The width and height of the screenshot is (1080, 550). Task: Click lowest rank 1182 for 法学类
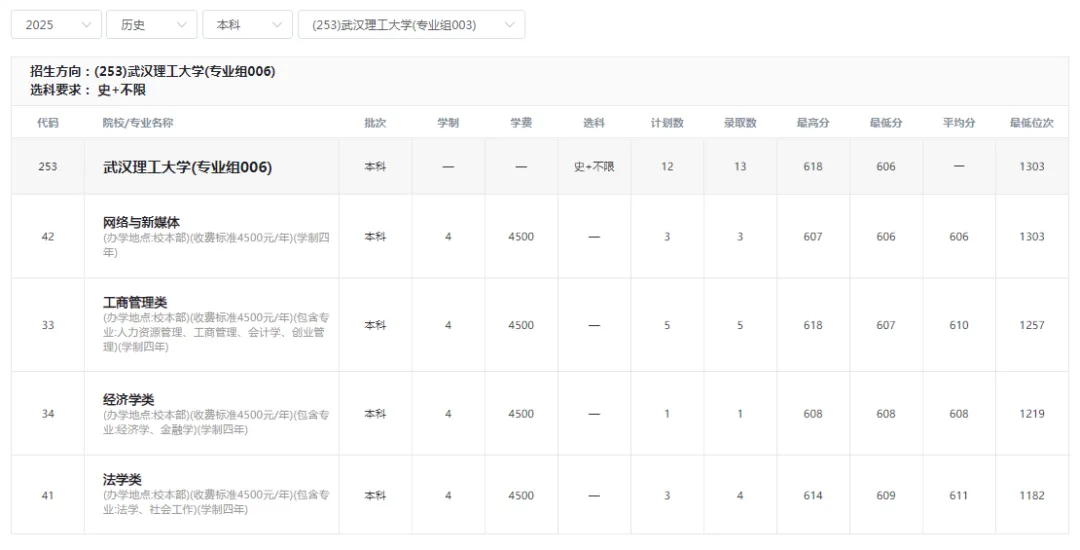tap(1032, 495)
